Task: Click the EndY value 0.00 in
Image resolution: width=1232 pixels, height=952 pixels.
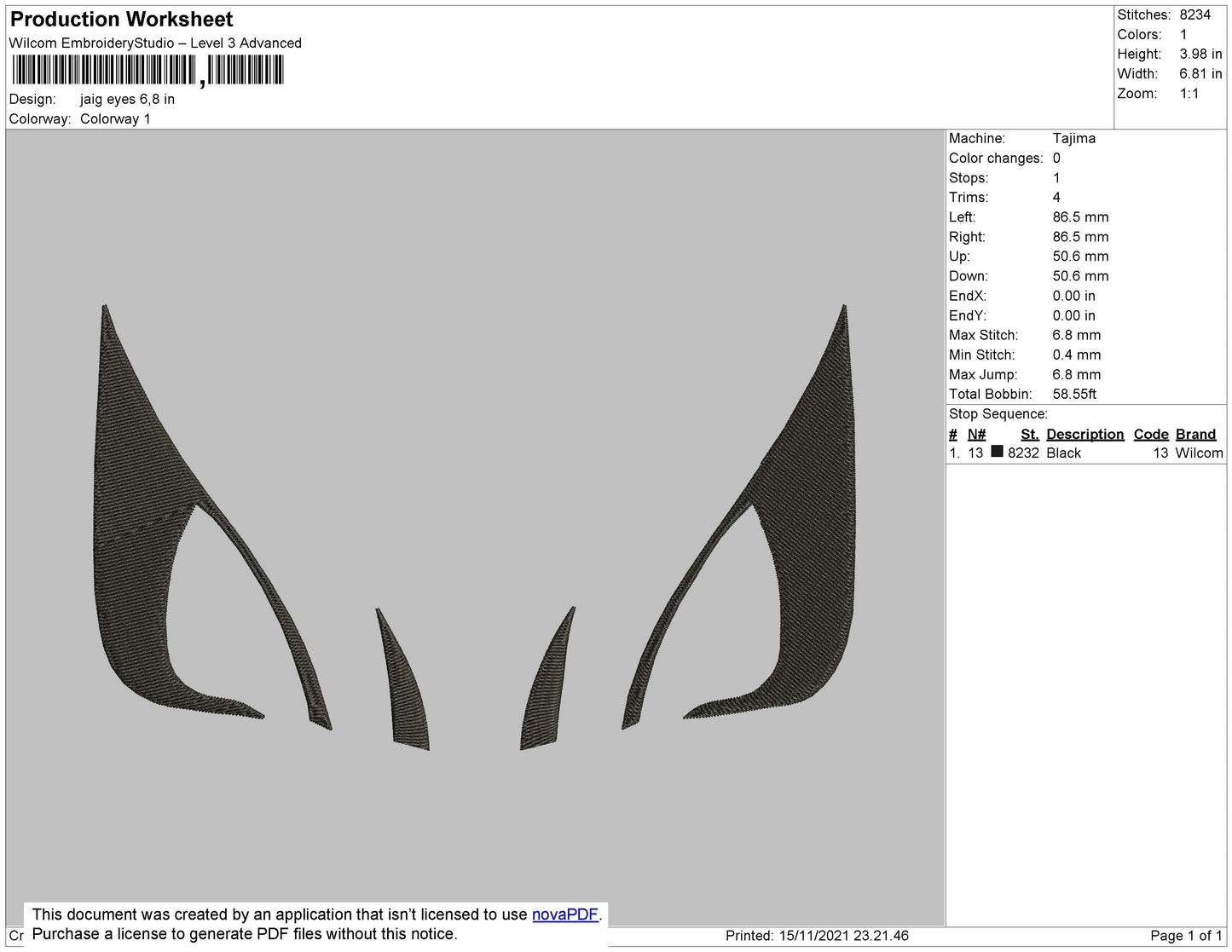Action: coord(1073,315)
